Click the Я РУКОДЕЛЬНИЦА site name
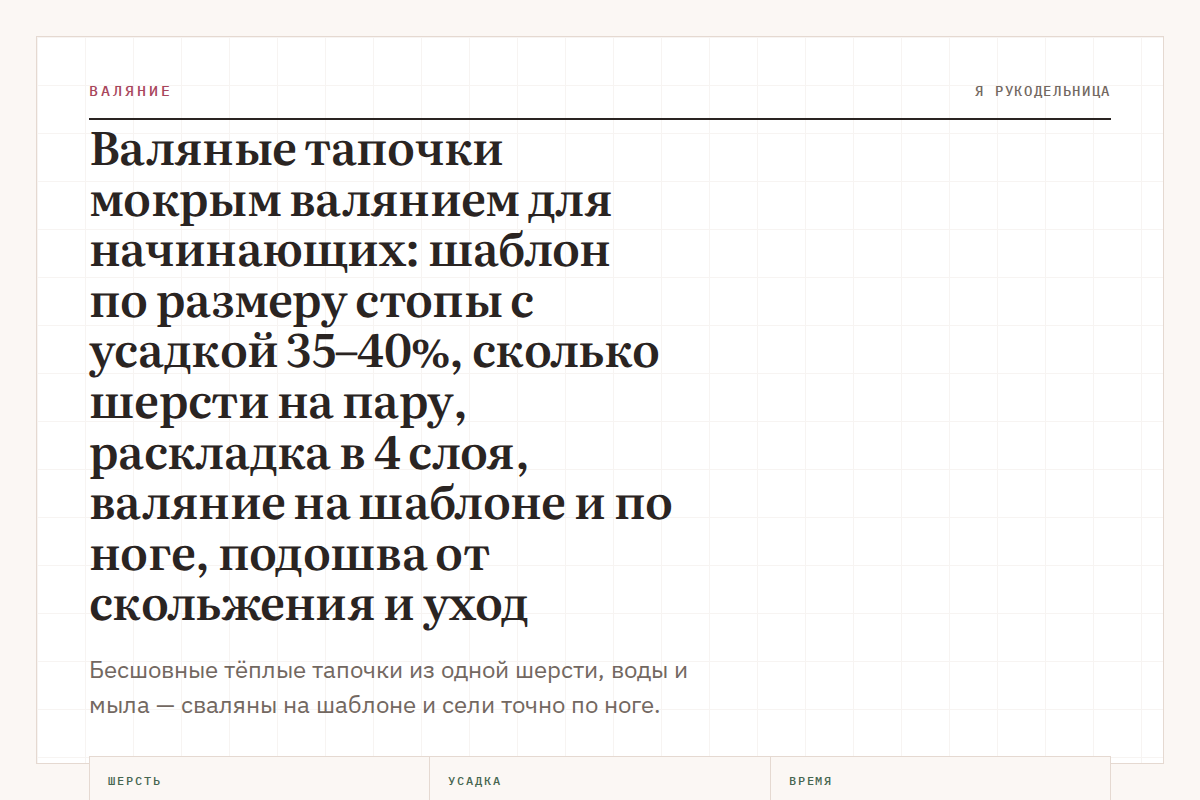This screenshot has height=800, width=1200. click(1042, 91)
